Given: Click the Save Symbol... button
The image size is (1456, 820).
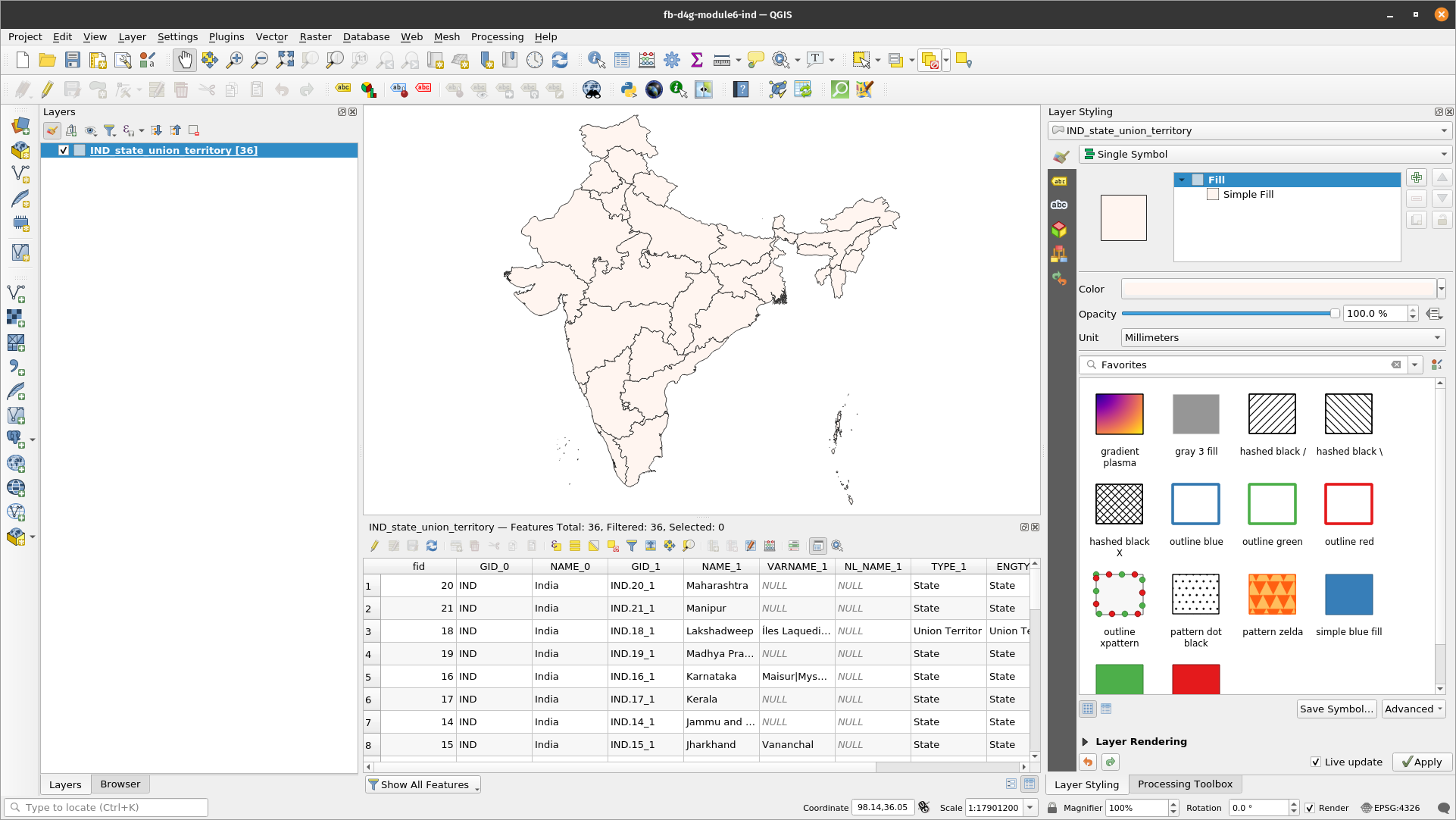Looking at the screenshot, I should (1336, 709).
